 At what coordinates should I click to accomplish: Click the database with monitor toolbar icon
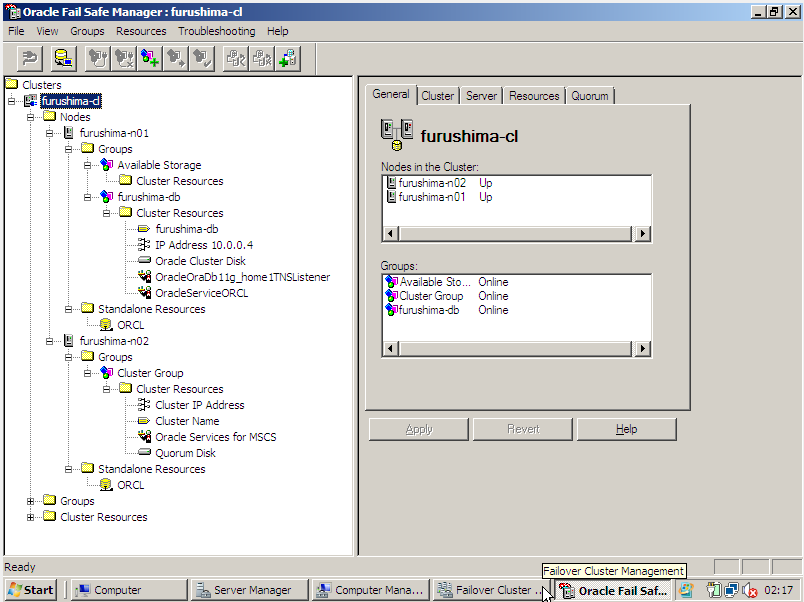click(64, 58)
